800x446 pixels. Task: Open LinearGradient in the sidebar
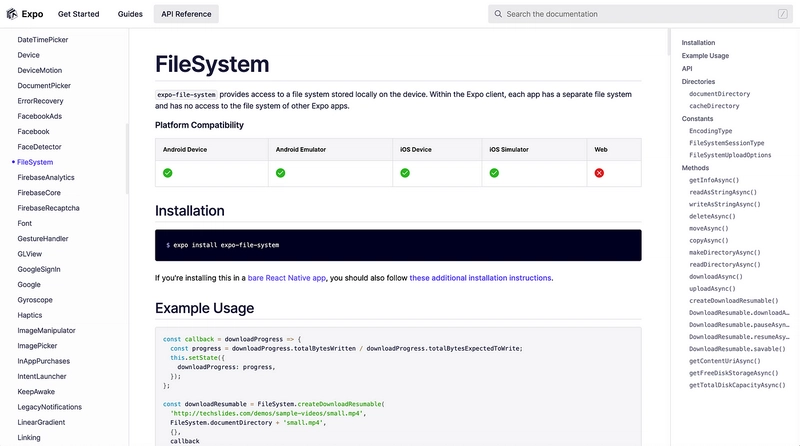tap(41, 423)
